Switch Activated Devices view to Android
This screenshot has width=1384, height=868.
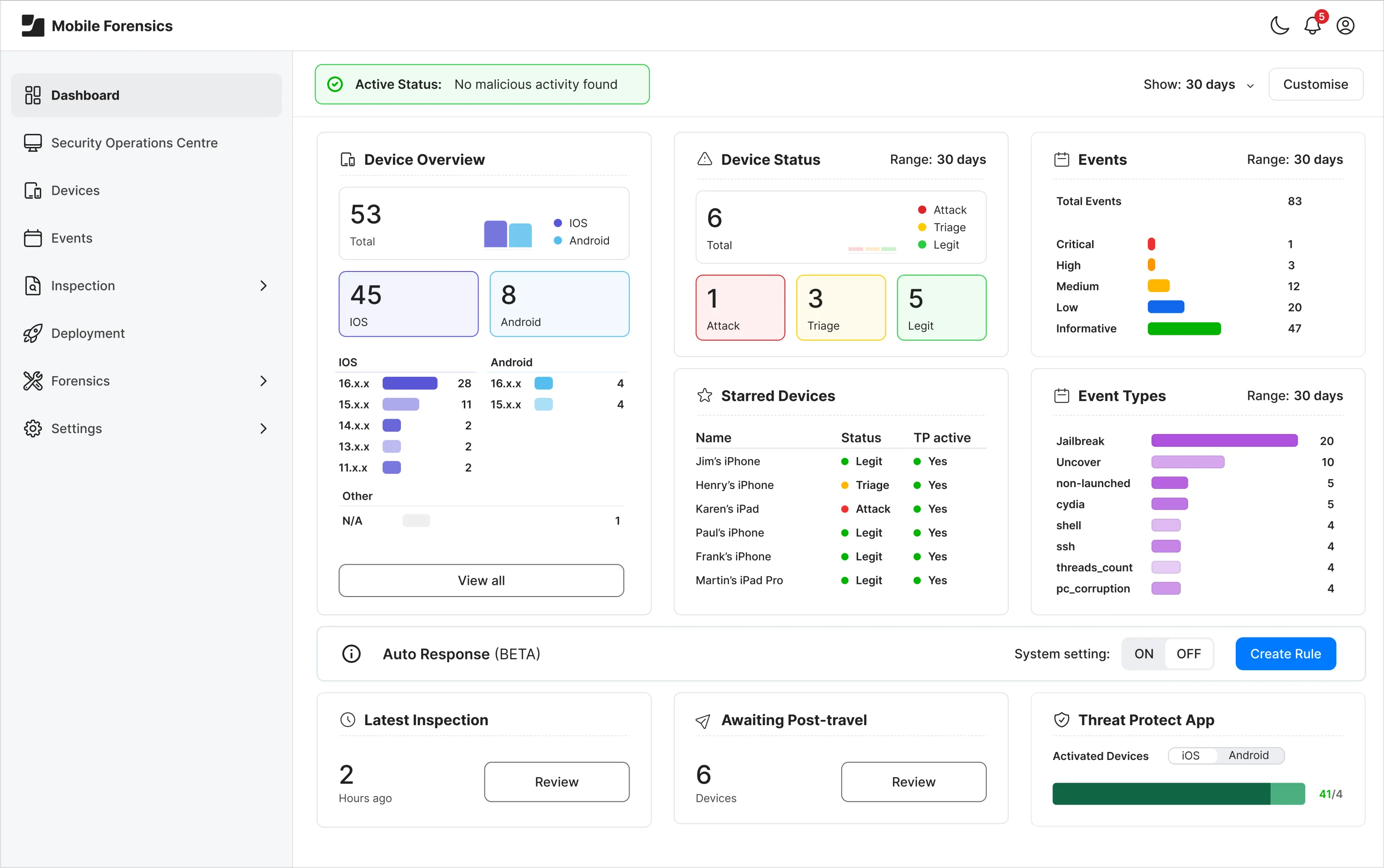click(1250, 755)
